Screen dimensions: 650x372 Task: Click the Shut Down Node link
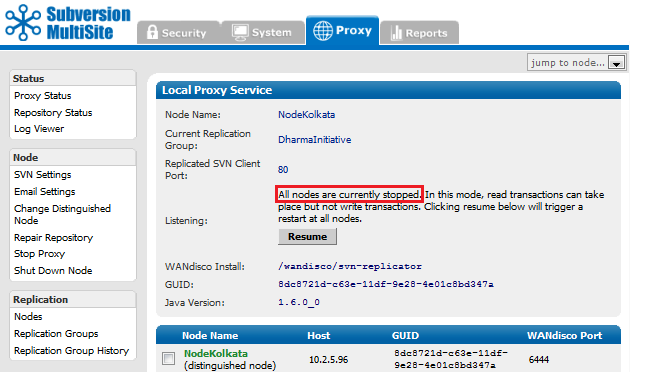[x=53, y=271]
